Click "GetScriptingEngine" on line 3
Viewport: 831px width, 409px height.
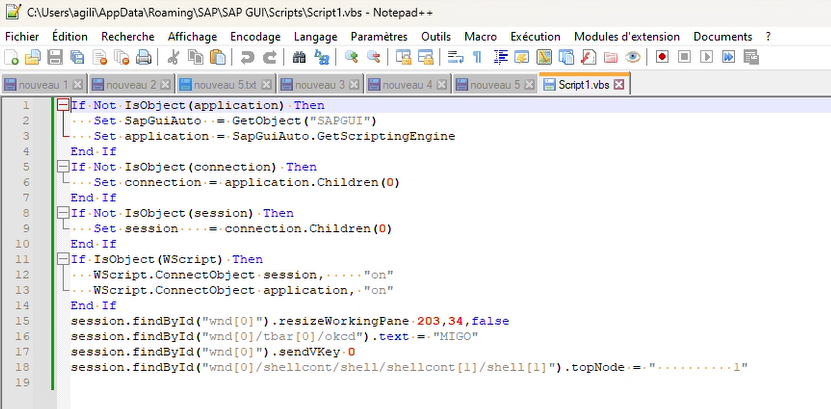click(x=386, y=136)
